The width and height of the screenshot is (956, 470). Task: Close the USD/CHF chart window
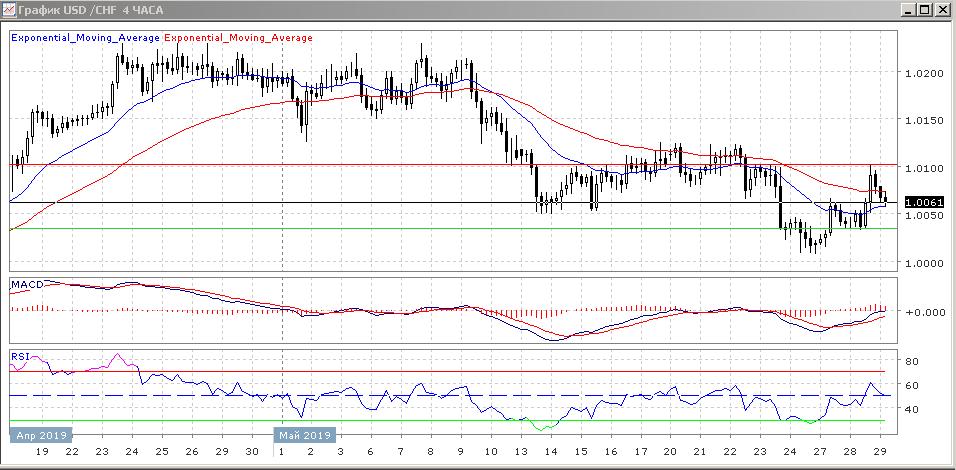pos(943,10)
